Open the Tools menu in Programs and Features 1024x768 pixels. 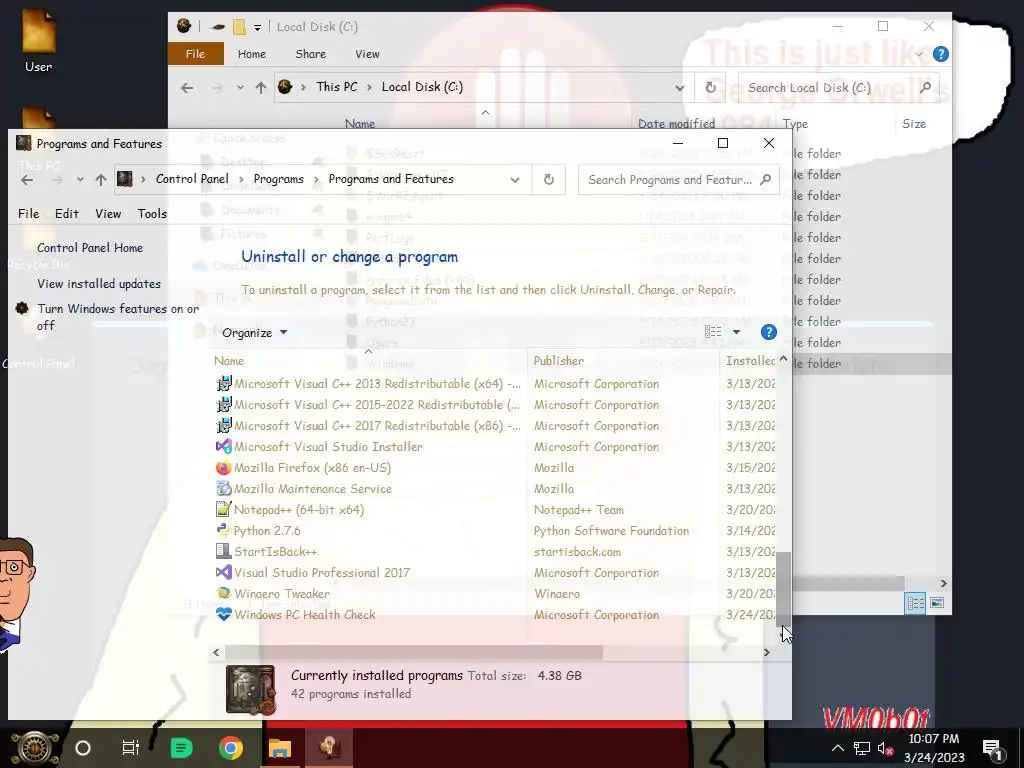[152, 214]
